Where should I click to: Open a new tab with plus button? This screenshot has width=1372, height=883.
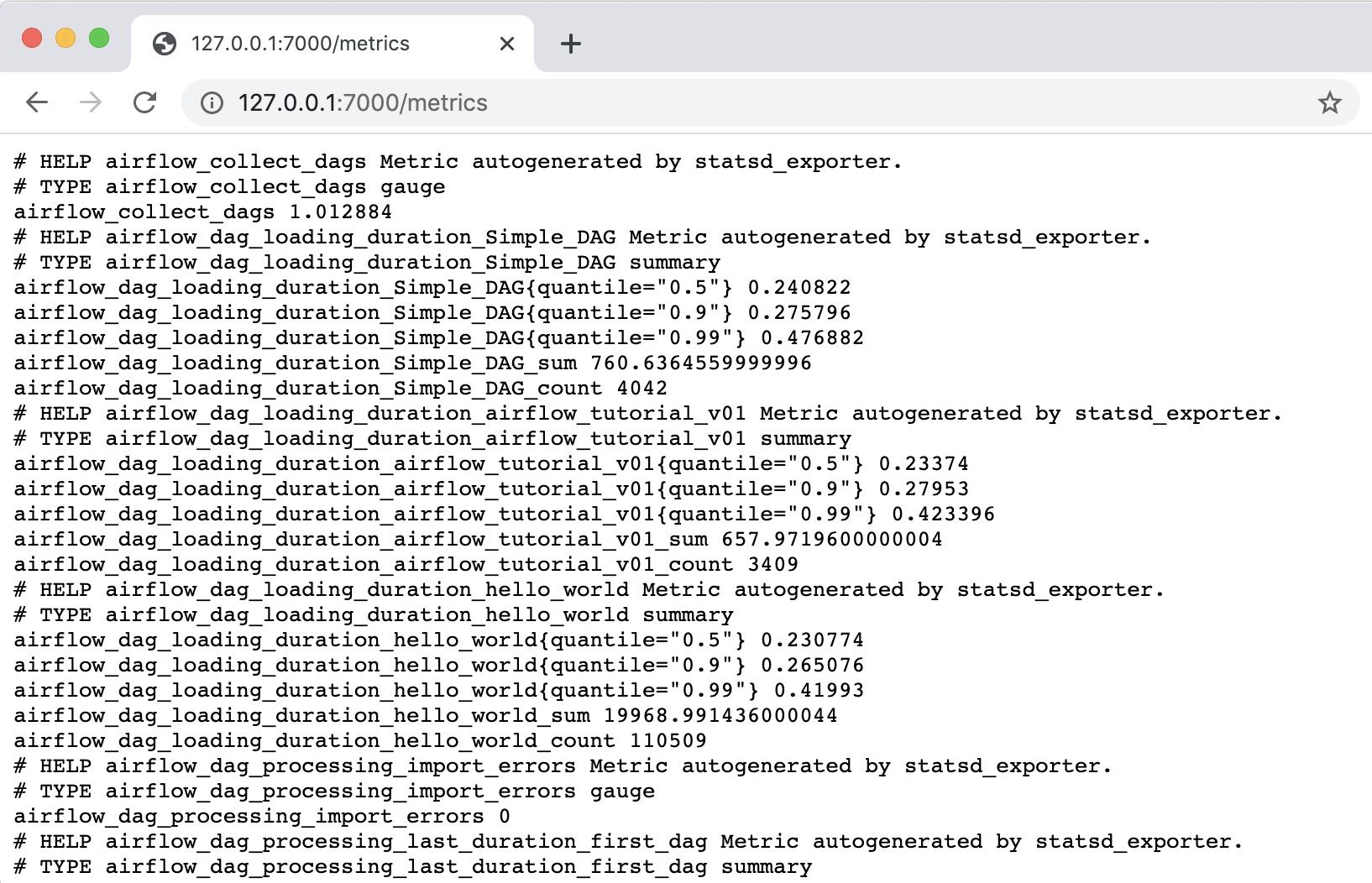tap(570, 44)
